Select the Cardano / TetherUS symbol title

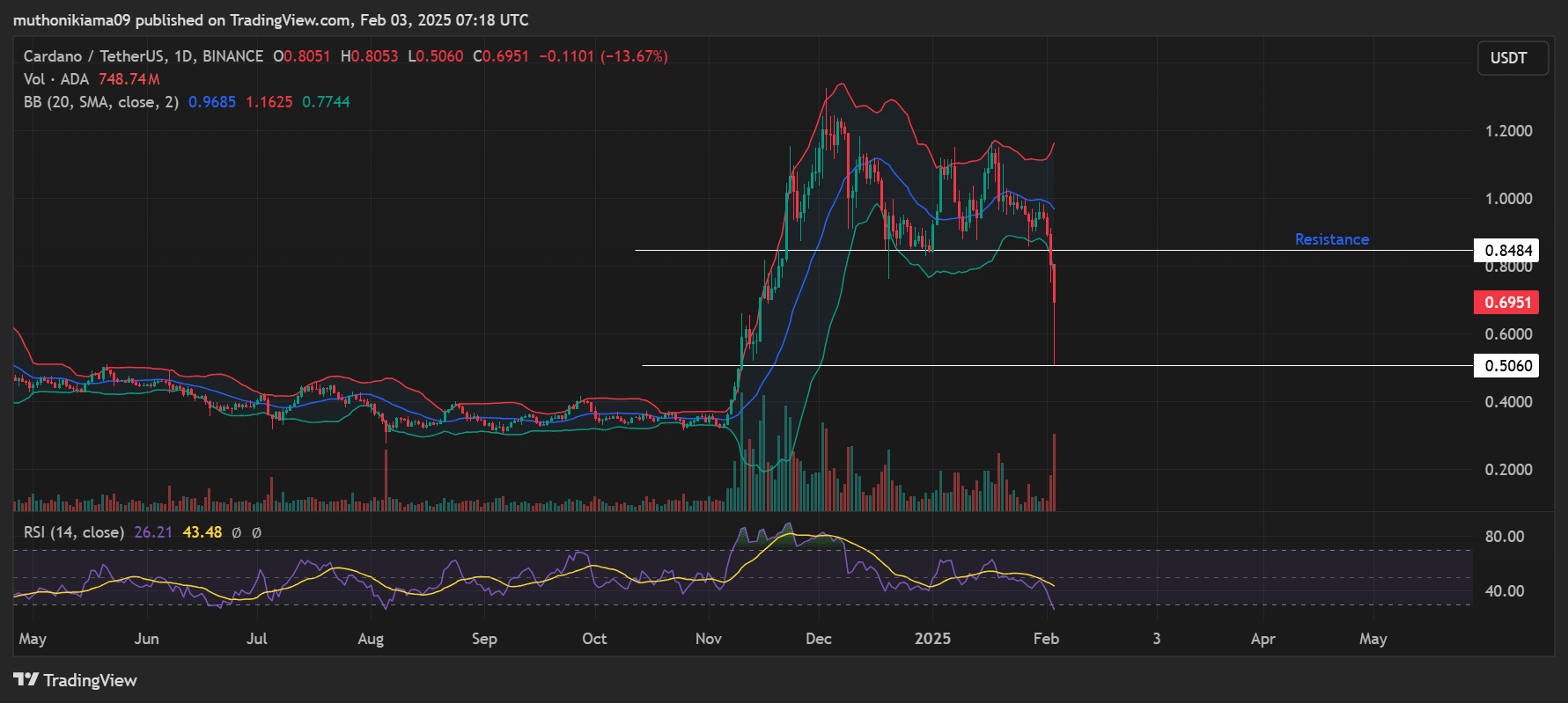pos(143,56)
